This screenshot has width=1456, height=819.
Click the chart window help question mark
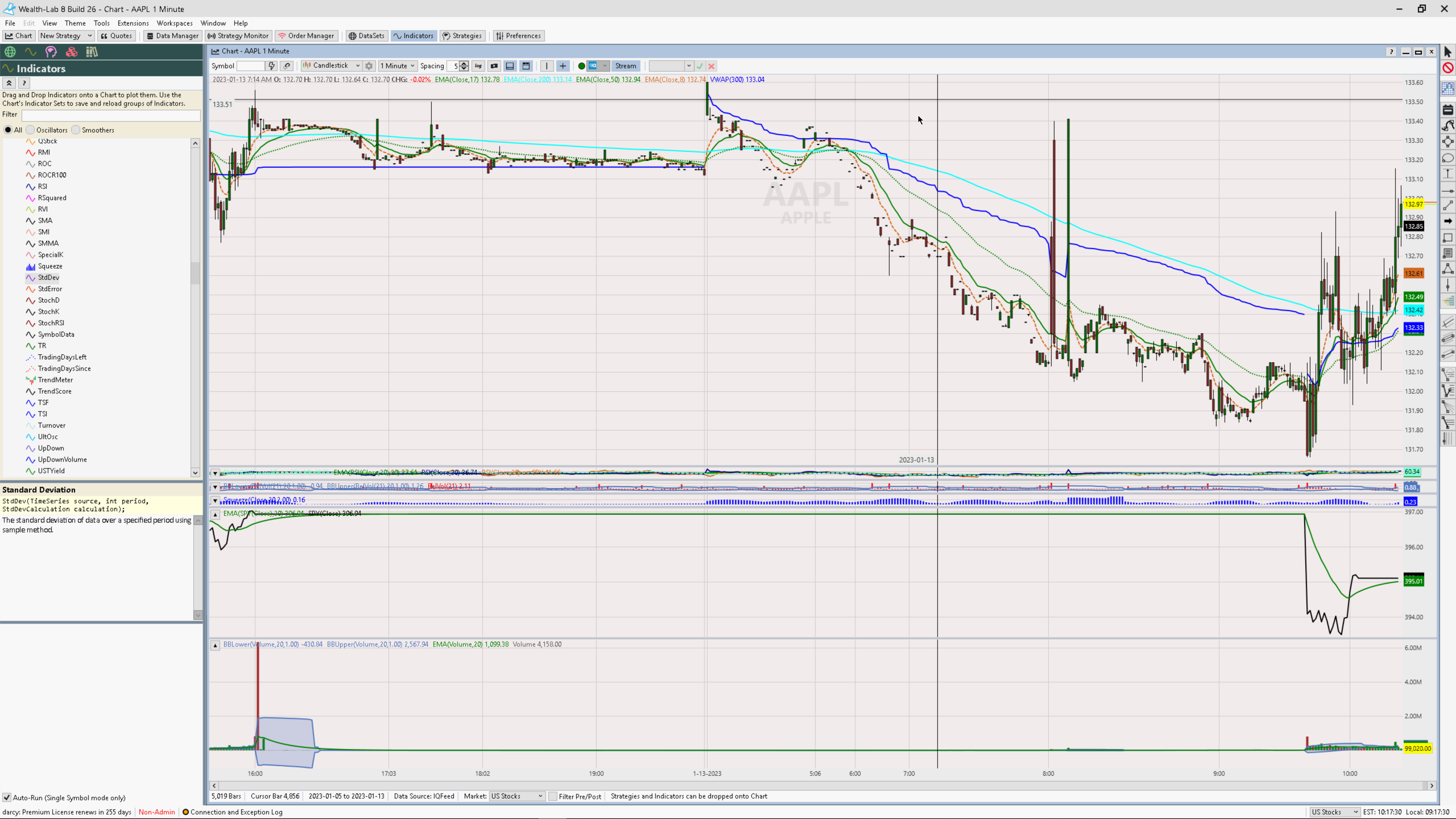click(x=1391, y=52)
